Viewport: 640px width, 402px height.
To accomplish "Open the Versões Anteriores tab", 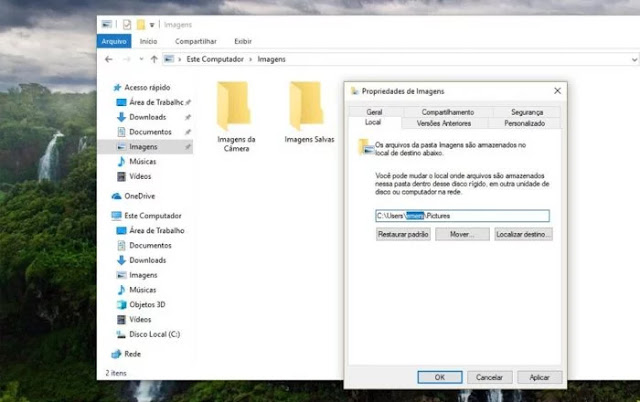I will click(x=444, y=123).
